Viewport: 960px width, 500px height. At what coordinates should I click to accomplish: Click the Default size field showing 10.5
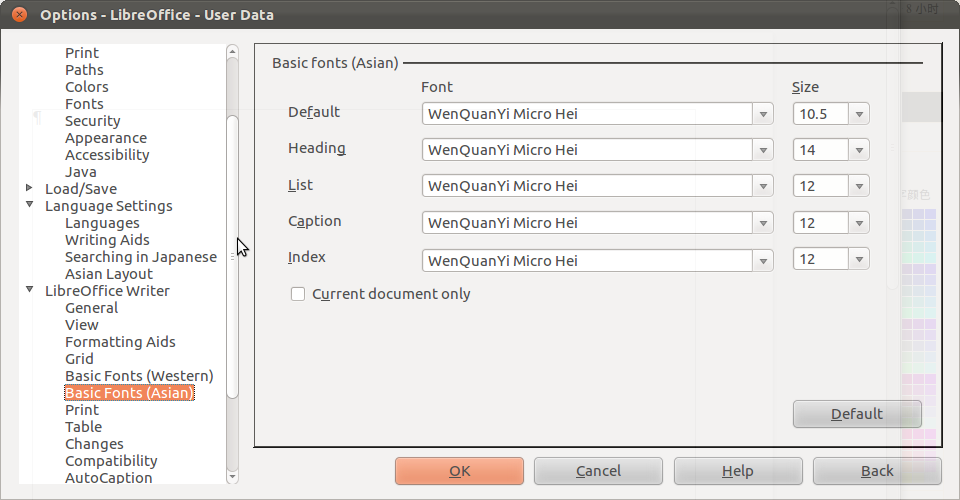[x=821, y=114]
